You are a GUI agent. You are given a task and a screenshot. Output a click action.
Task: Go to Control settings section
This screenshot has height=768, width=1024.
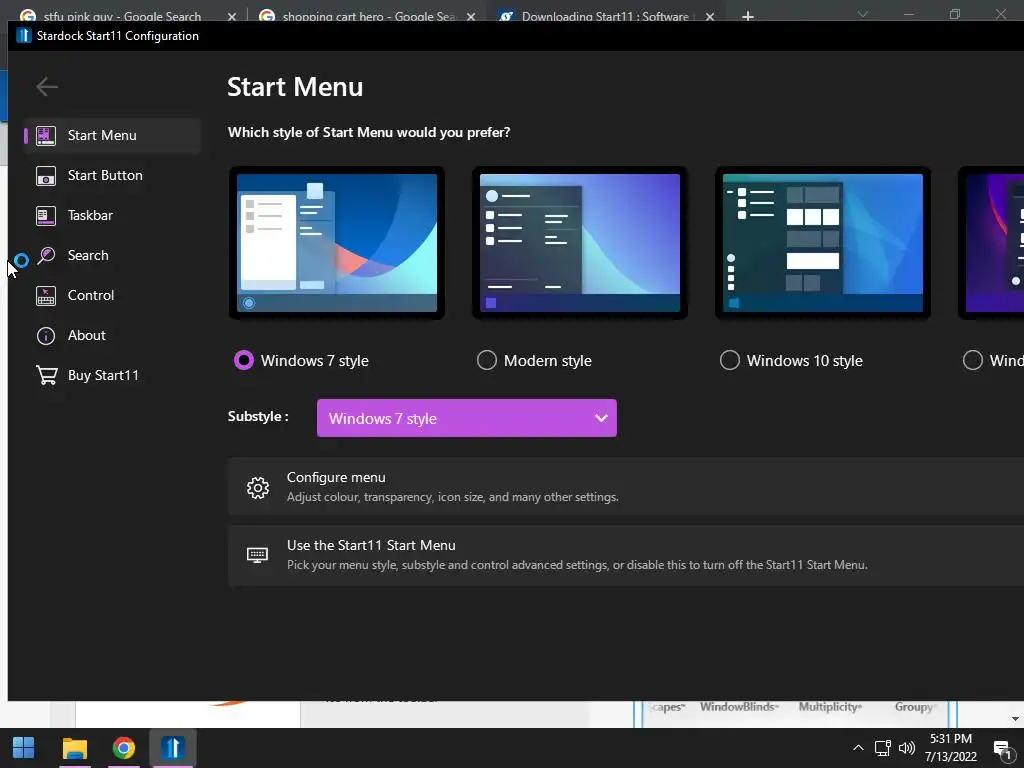(x=112, y=295)
